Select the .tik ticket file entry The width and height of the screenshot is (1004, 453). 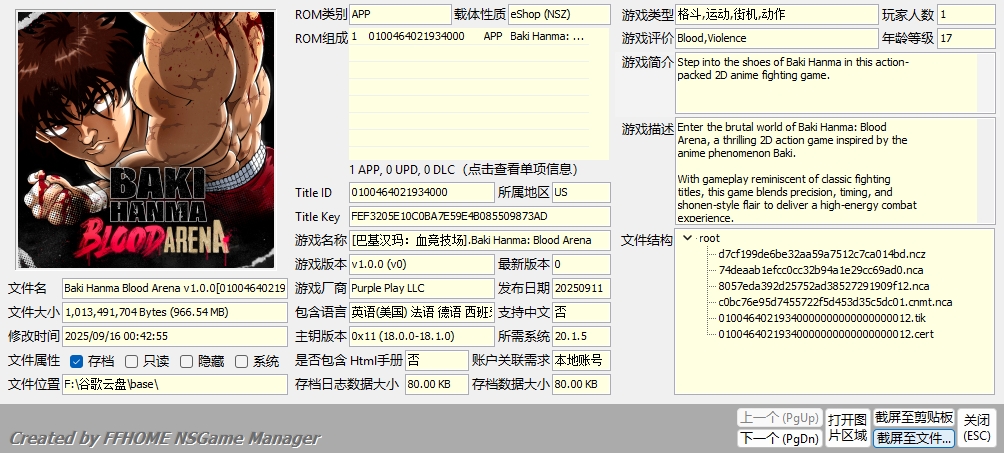(822, 318)
